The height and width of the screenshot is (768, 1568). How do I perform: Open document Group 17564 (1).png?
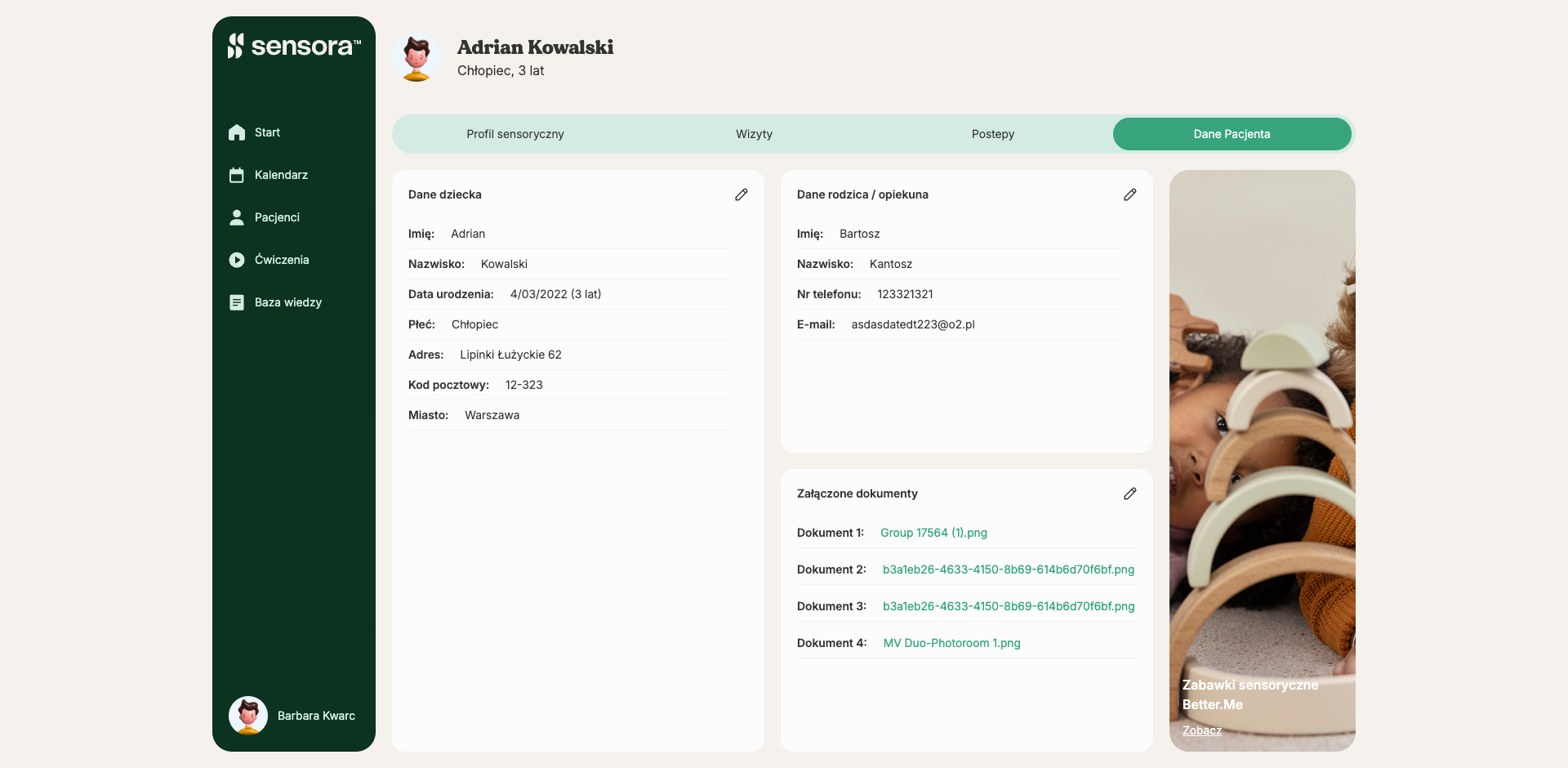pos(933,533)
